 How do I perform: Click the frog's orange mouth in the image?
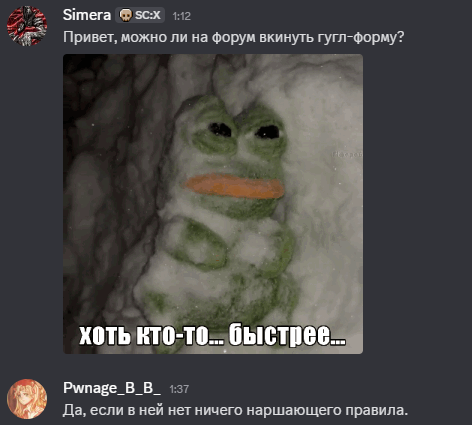pos(235,187)
